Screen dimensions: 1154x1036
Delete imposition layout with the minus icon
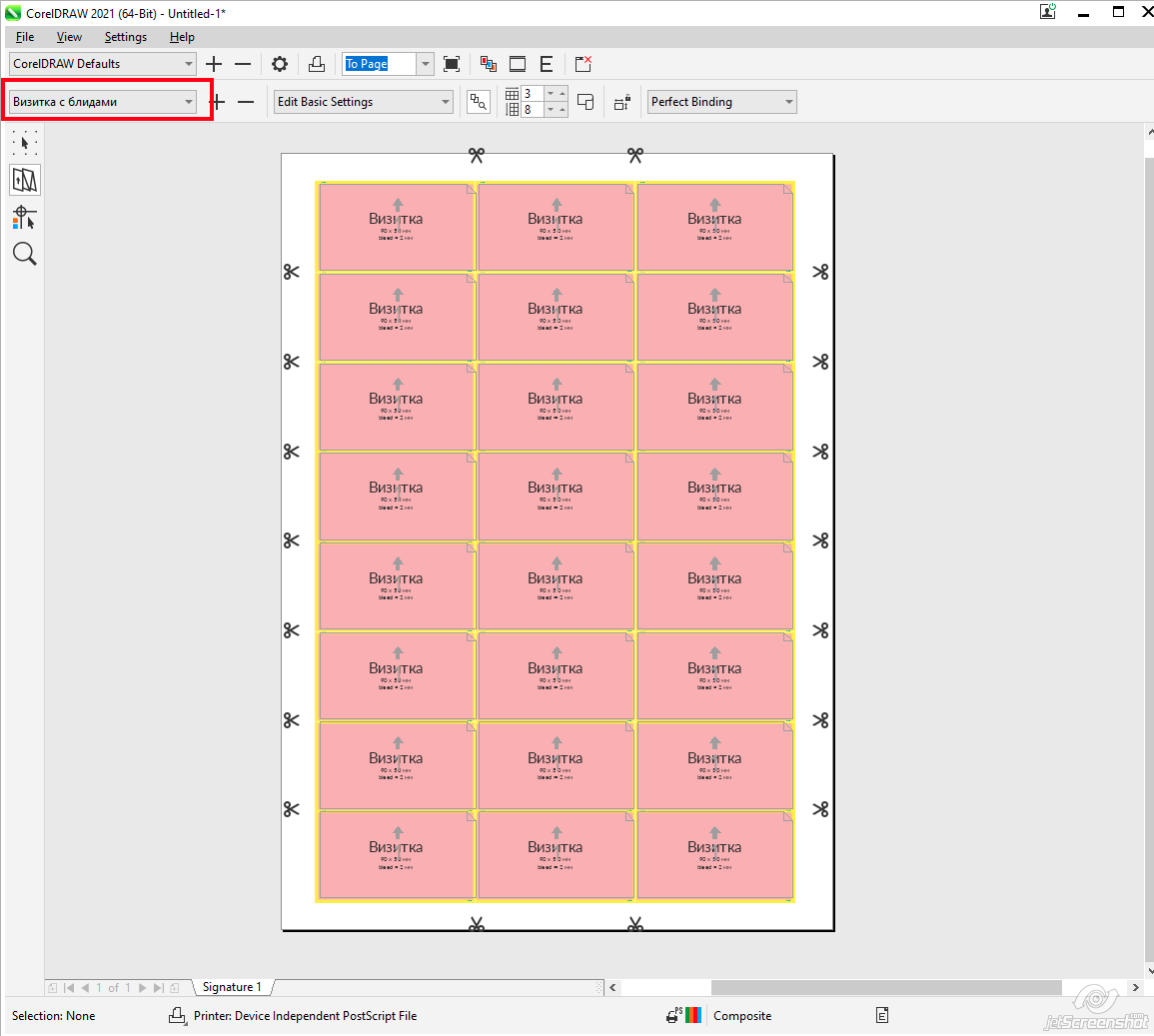pyautogui.click(x=246, y=102)
